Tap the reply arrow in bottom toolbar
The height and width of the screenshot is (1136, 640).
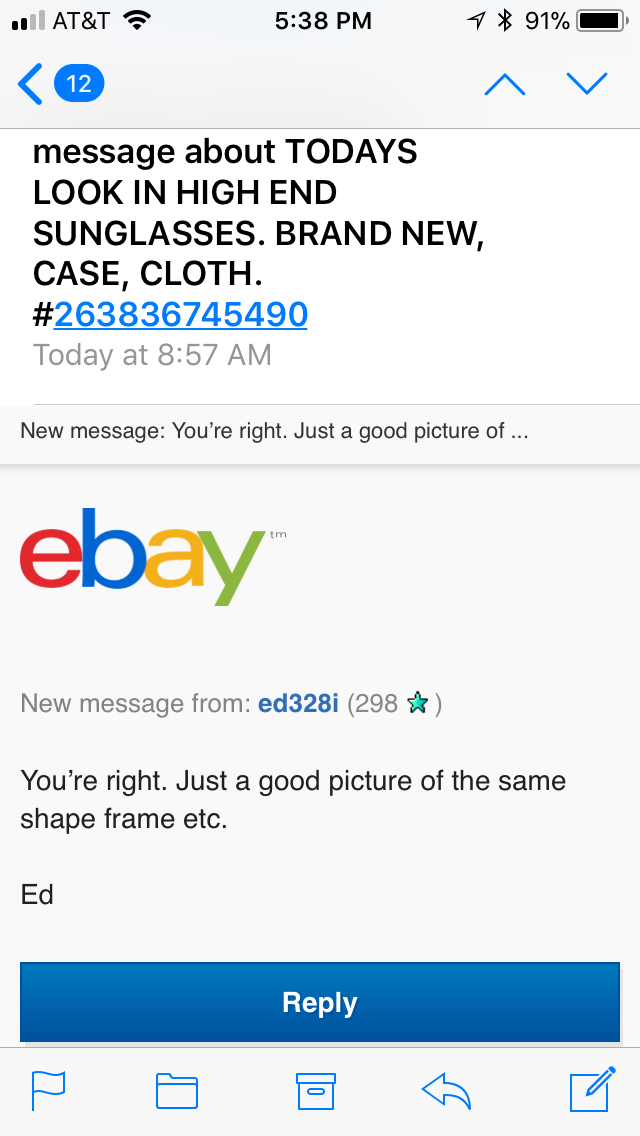click(x=447, y=1091)
